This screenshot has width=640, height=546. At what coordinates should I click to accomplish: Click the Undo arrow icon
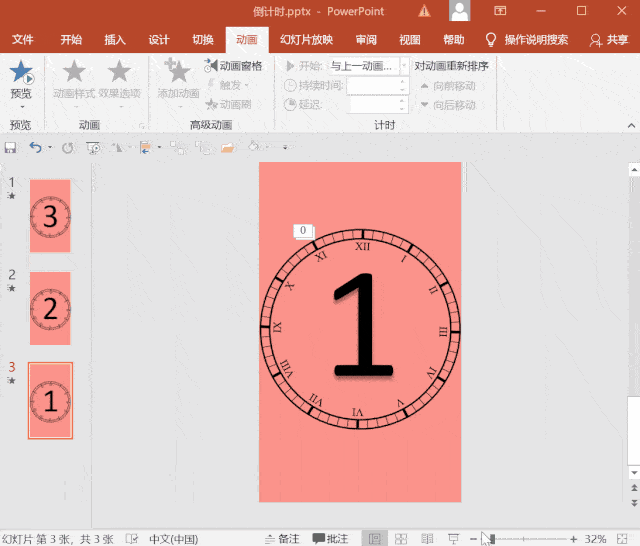tap(35, 147)
